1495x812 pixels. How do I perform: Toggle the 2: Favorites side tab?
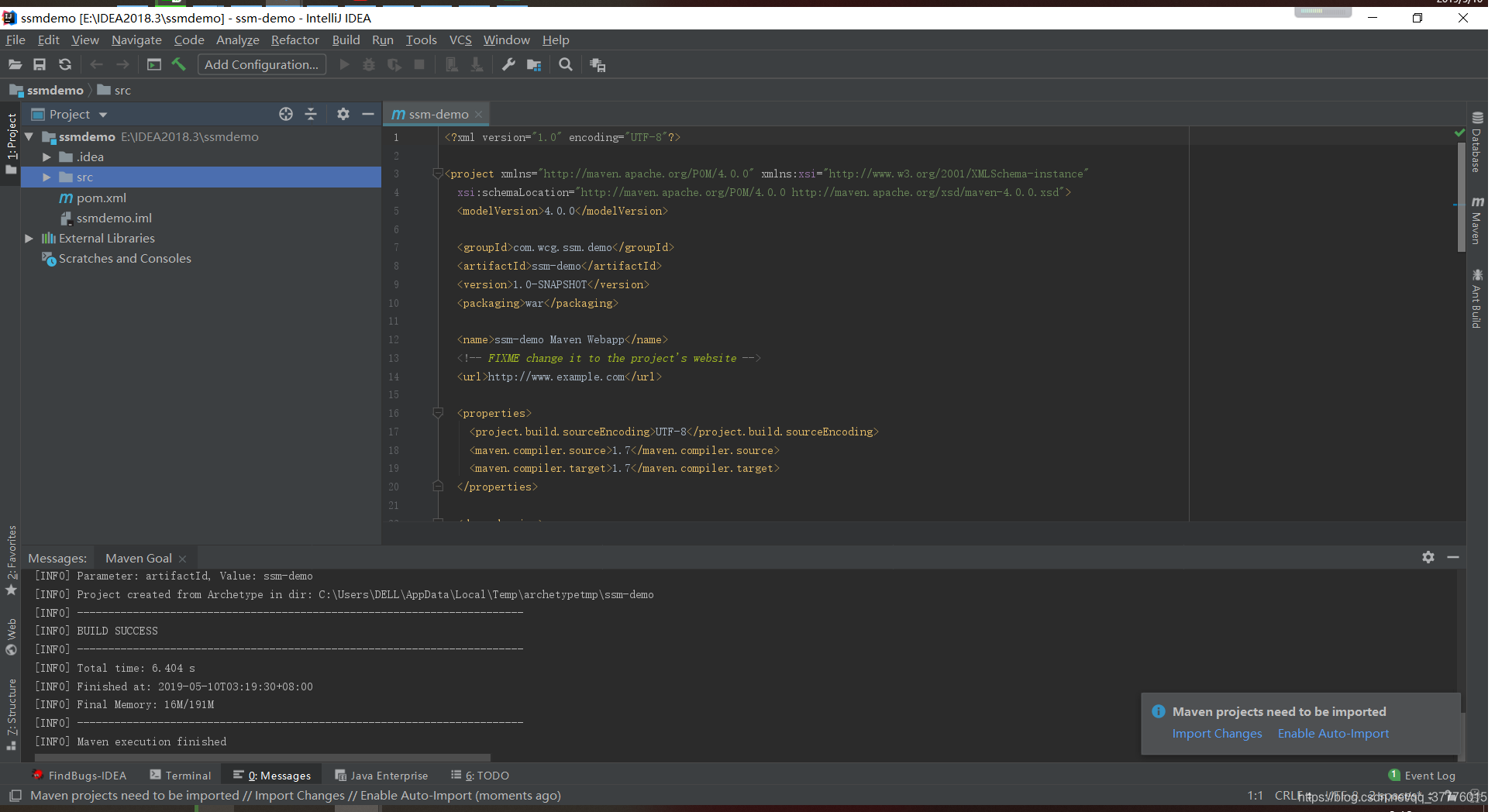(11, 560)
